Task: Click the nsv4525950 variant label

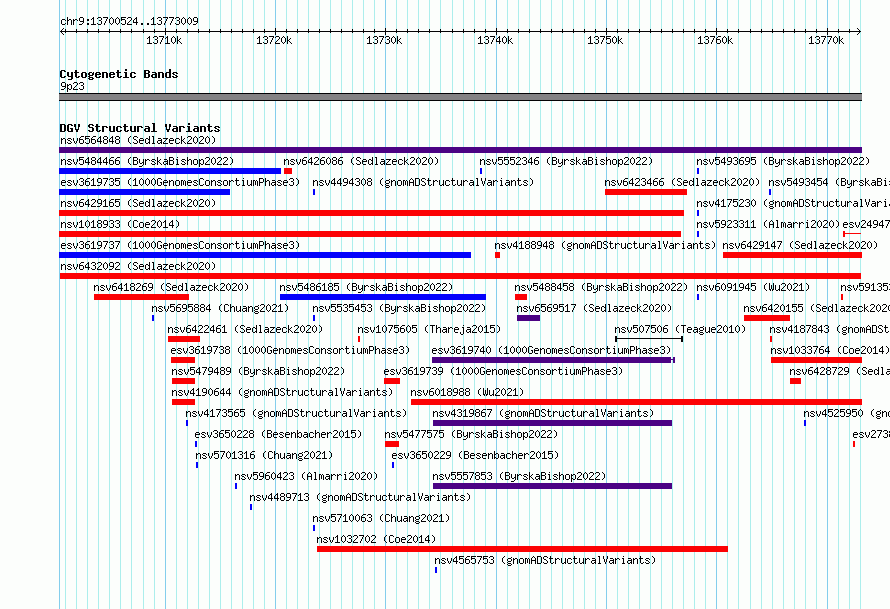Action: coord(846,413)
